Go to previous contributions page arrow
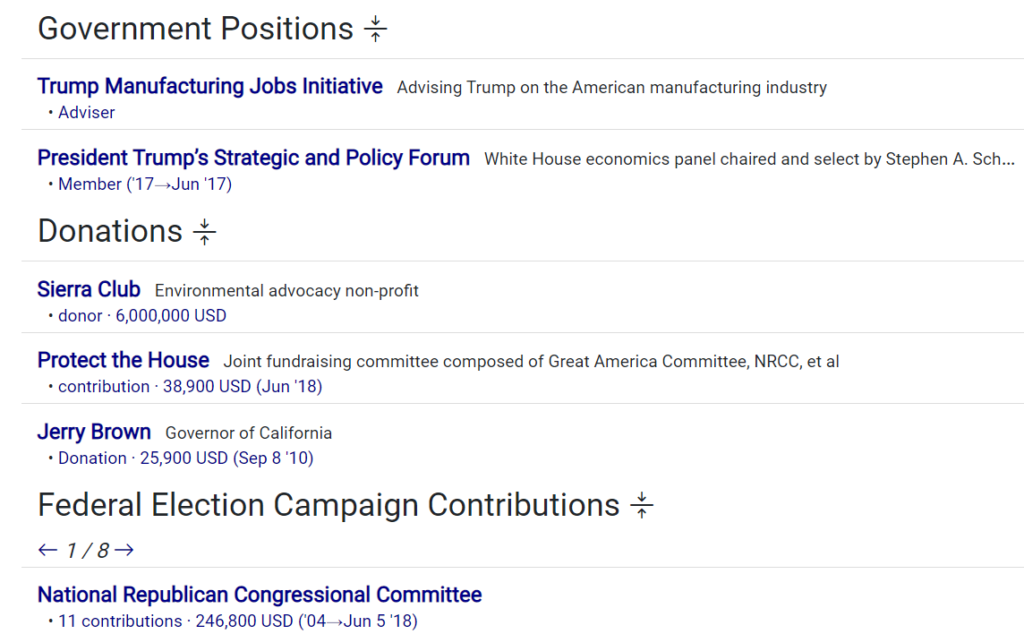The image size is (1024, 634). coord(48,550)
